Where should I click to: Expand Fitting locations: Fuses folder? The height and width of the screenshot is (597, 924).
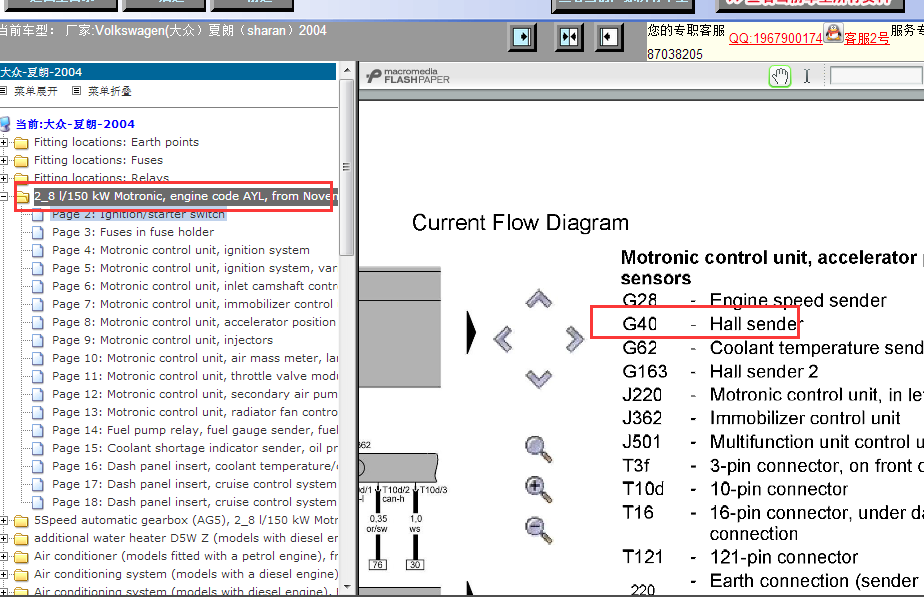(x=4, y=160)
